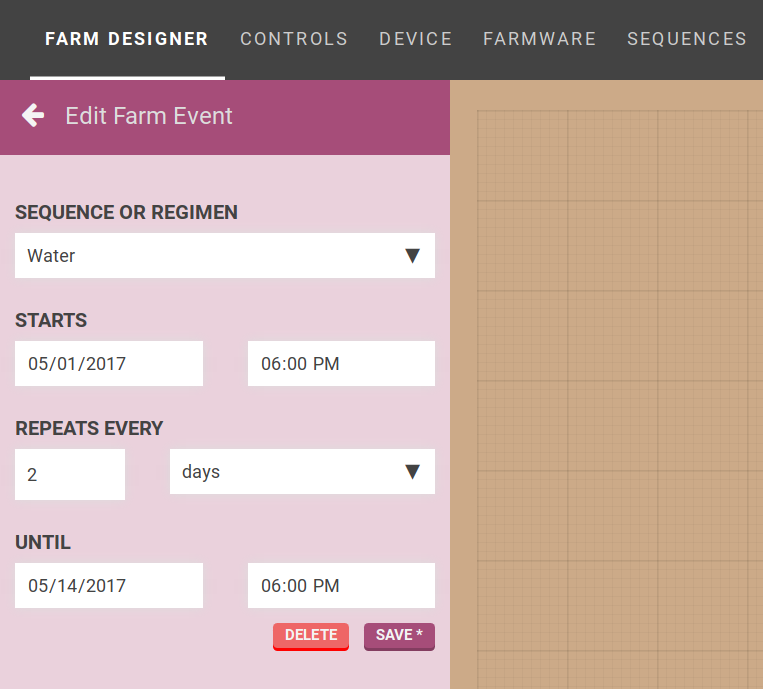This screenshot has width=763, height=689.
Task: Select the start date field 05/01/2017
Action: (x=109, y=364)
